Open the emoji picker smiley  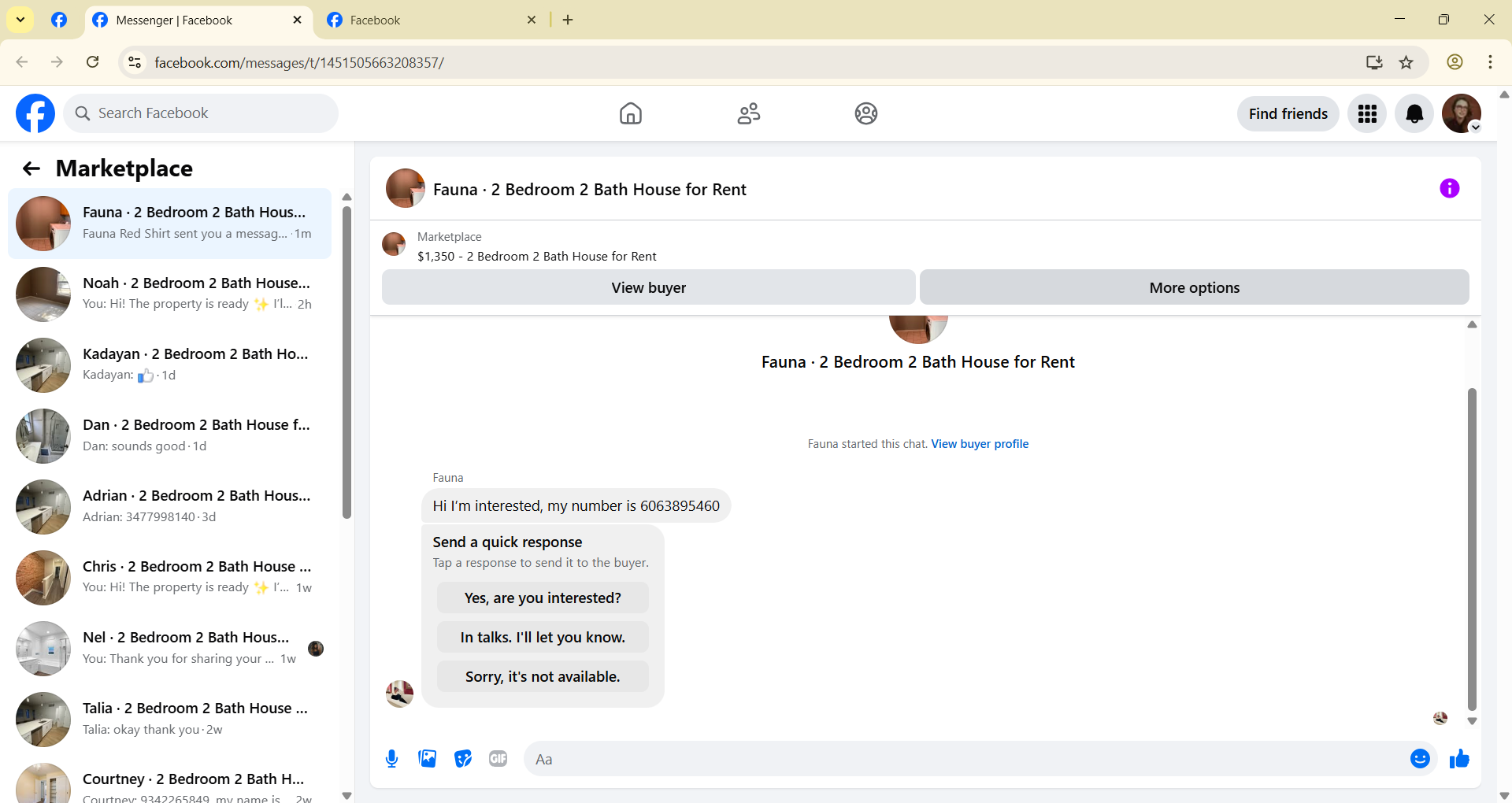(1420, 758)
